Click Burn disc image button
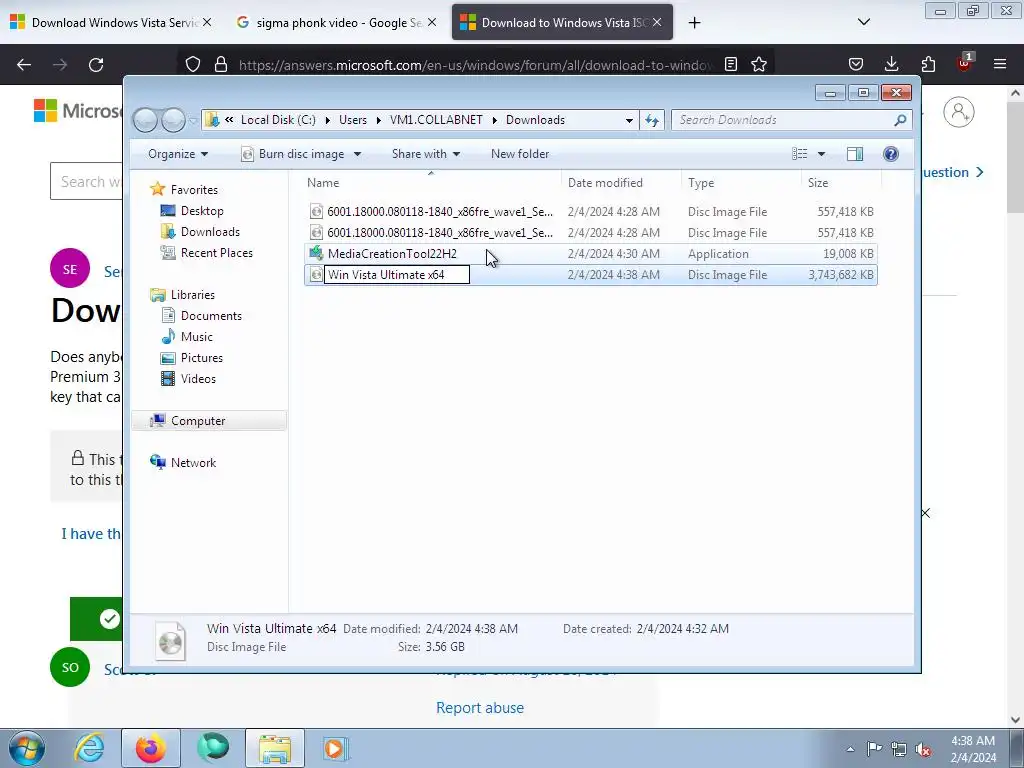The height and width of the screenshot is (768, 1024). point(293,154)
